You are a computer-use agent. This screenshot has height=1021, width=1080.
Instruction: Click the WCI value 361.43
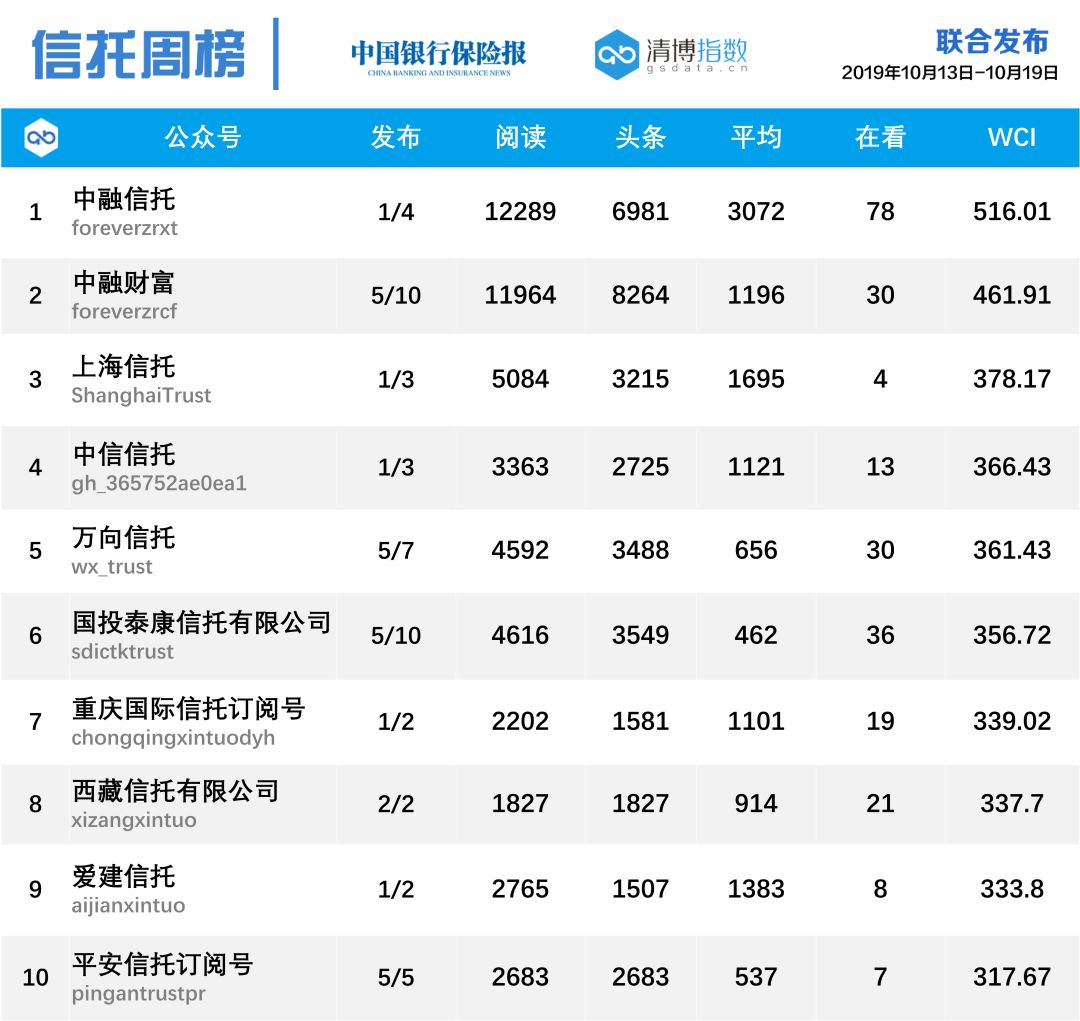click(1012, 550)
